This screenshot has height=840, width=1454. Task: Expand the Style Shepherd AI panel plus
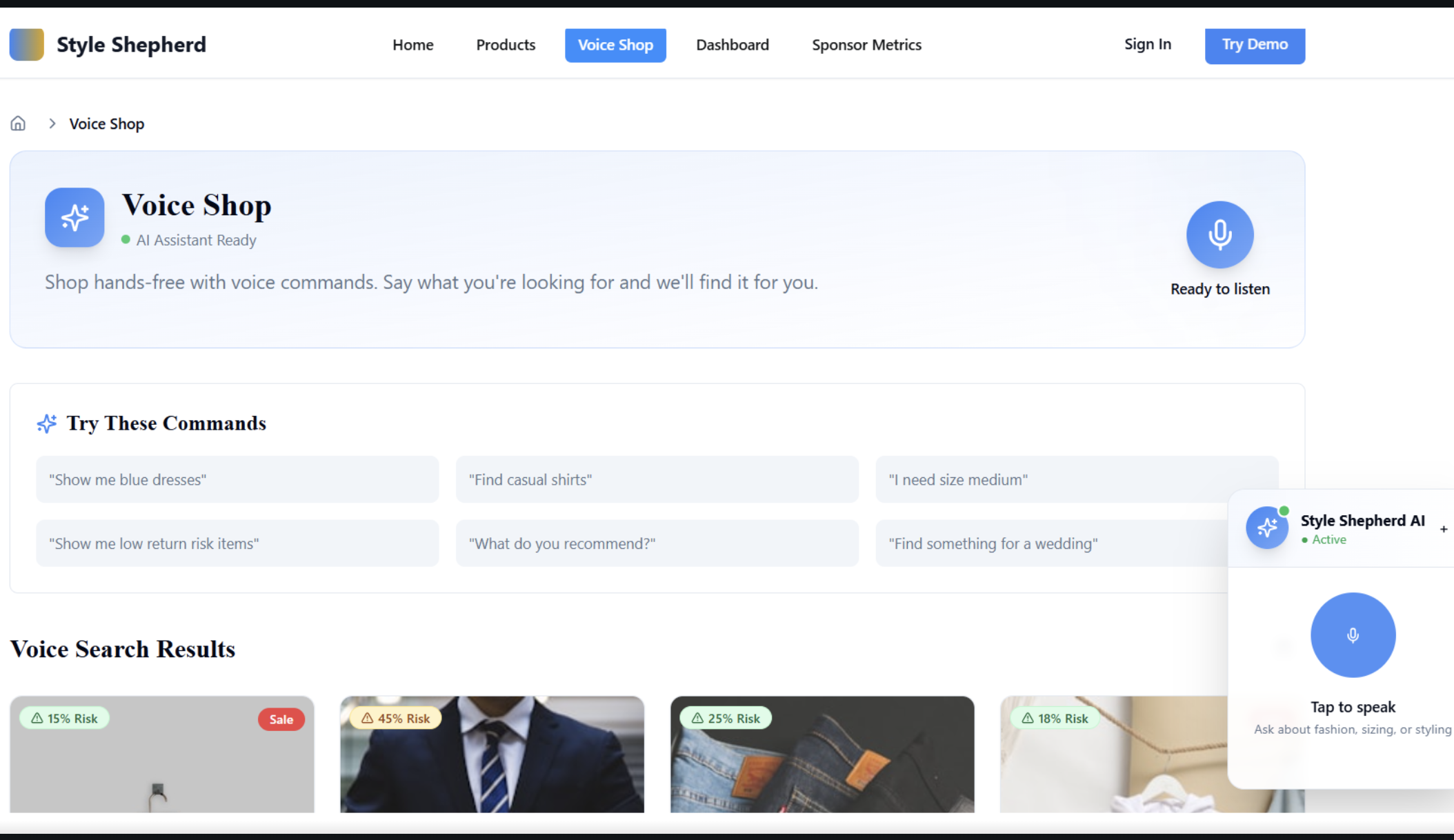1444,529
